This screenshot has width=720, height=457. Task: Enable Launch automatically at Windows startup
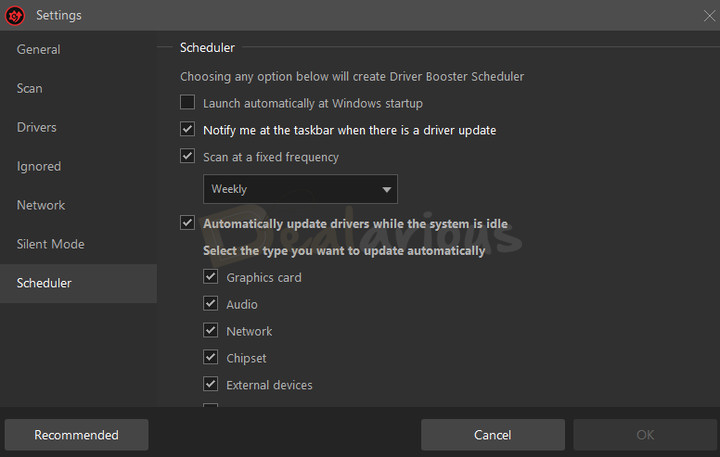click(187, 103)
